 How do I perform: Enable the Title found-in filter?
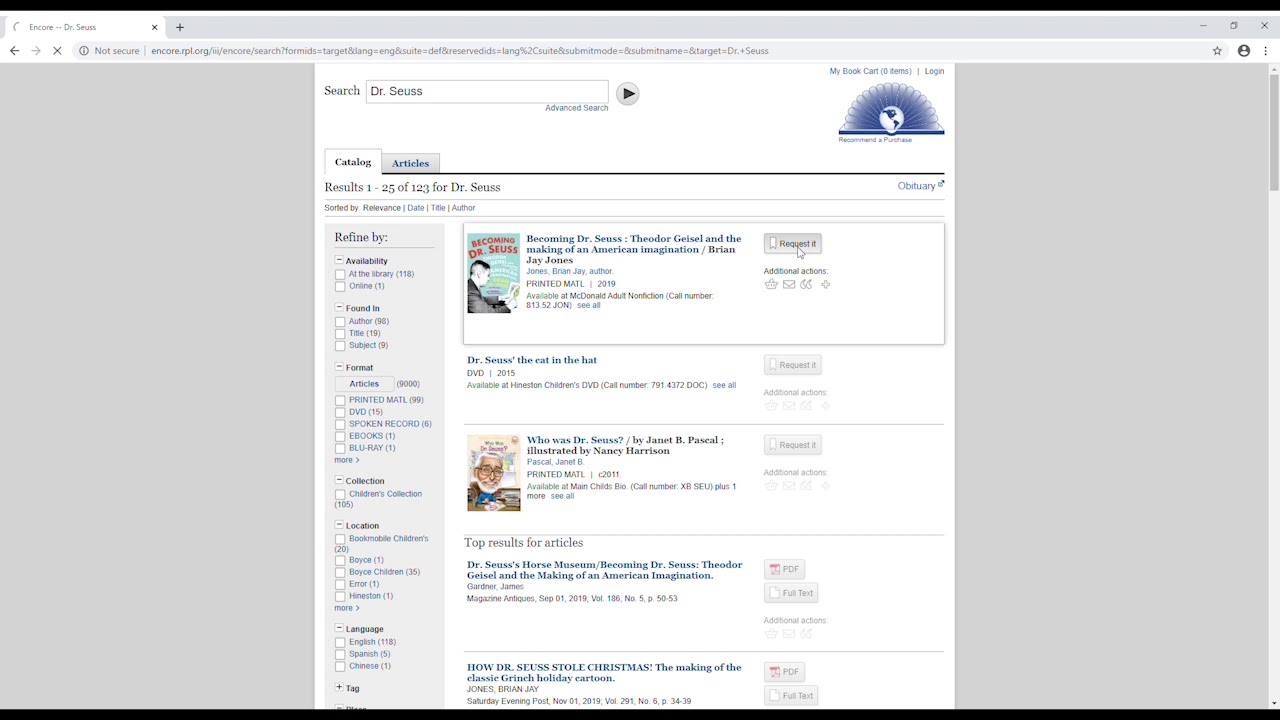(340, 334)
